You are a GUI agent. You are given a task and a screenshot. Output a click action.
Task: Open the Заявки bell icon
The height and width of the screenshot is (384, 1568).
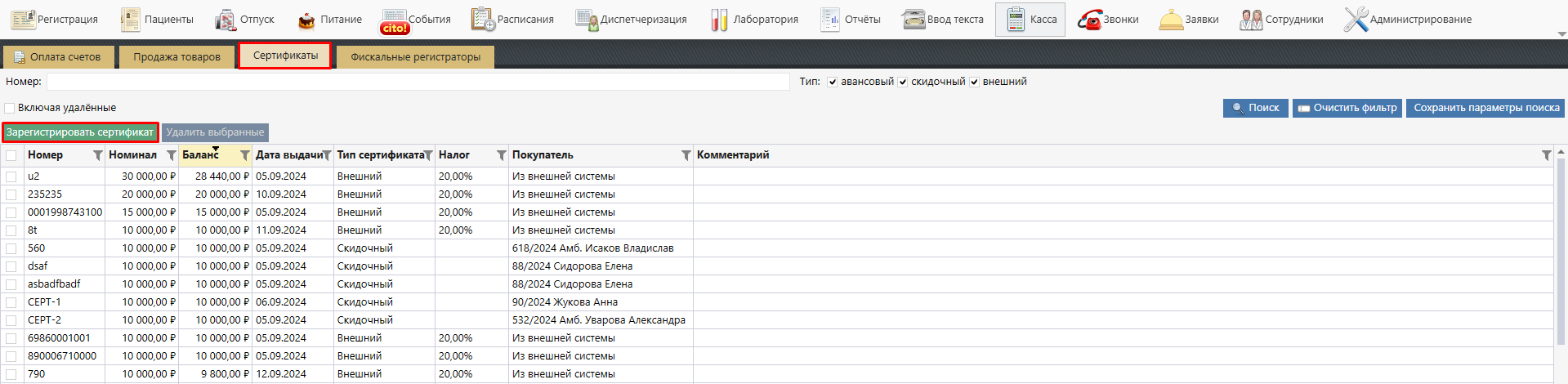click(1171, 20)
